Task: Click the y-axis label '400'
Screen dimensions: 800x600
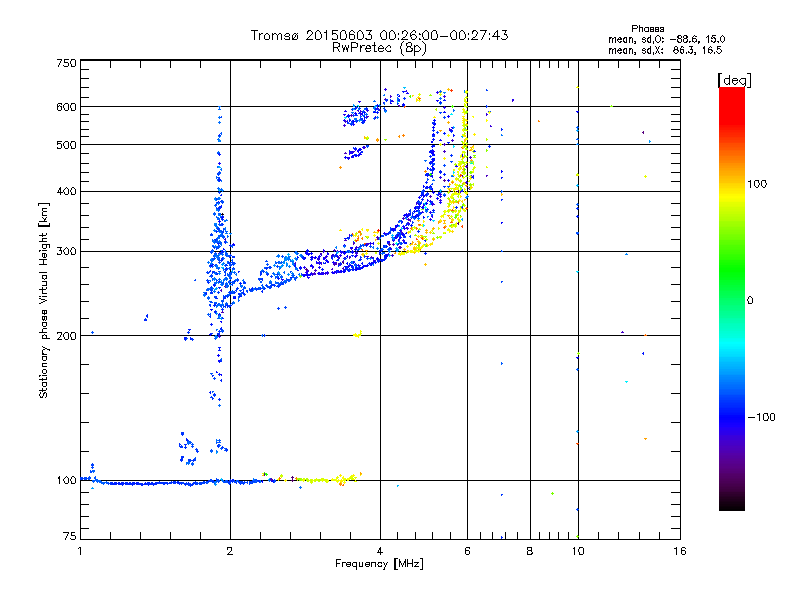Action: click(x=66, y=191)
